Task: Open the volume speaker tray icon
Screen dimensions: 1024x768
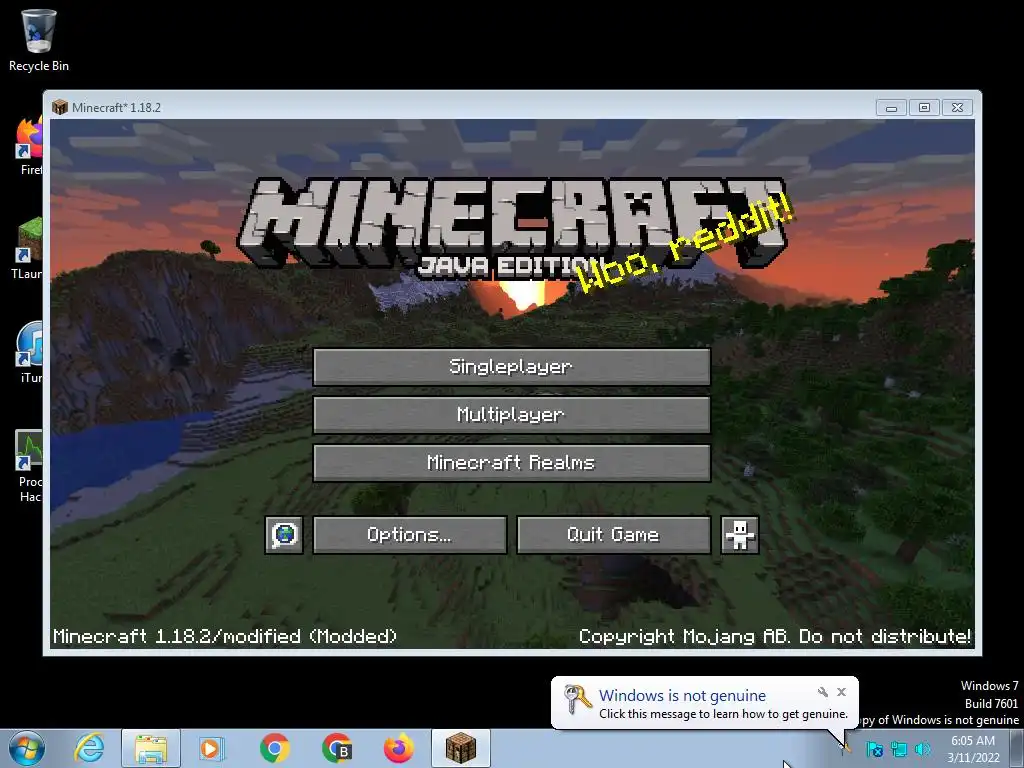Action: point(923,749)
